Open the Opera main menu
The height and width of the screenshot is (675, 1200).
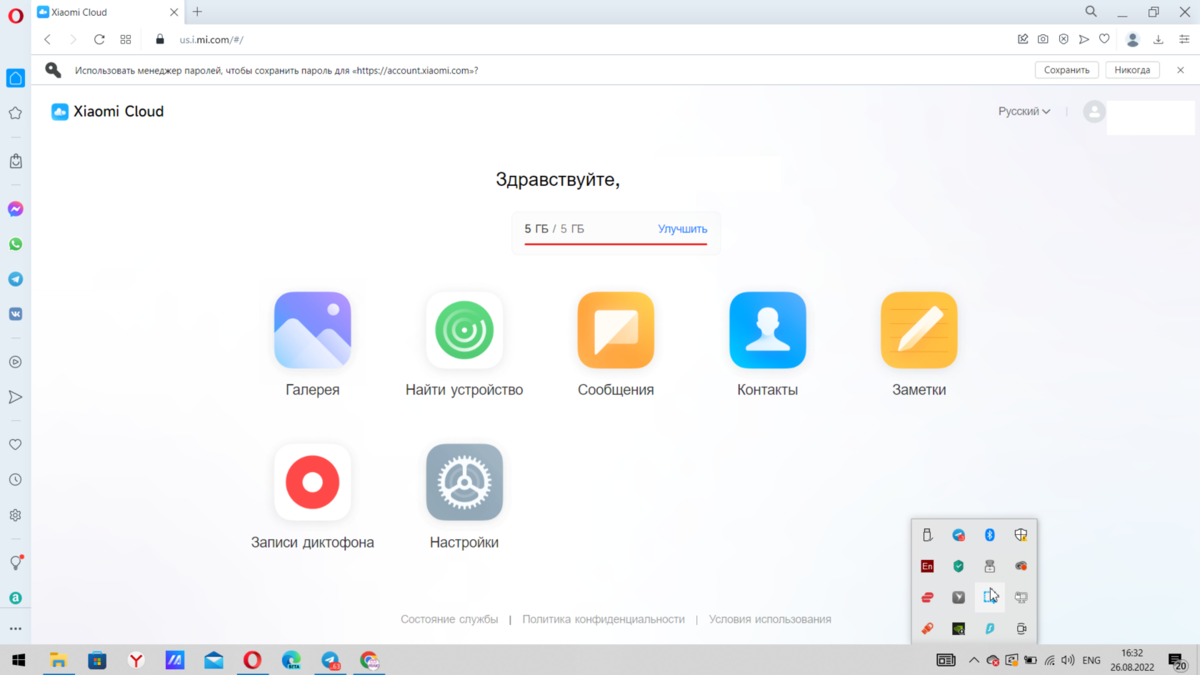[15, 16]
